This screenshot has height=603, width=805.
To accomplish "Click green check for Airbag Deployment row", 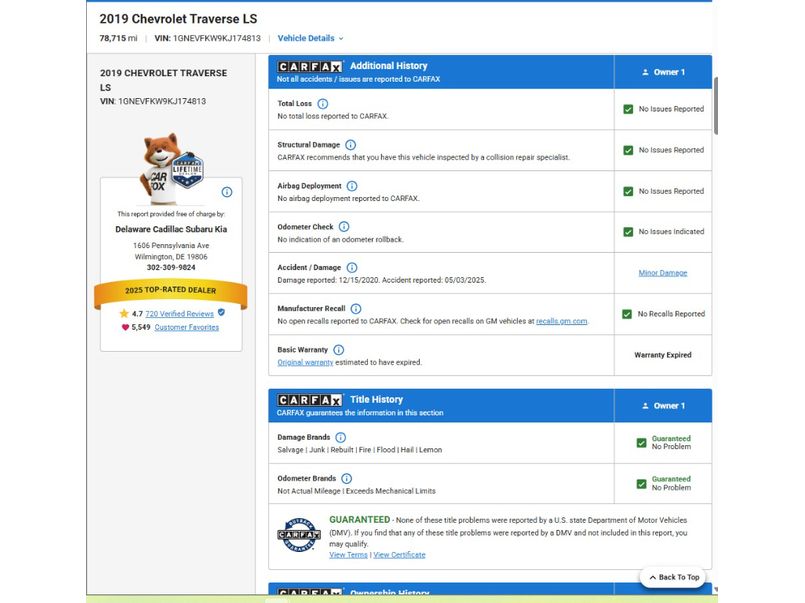I will point(628,191).
